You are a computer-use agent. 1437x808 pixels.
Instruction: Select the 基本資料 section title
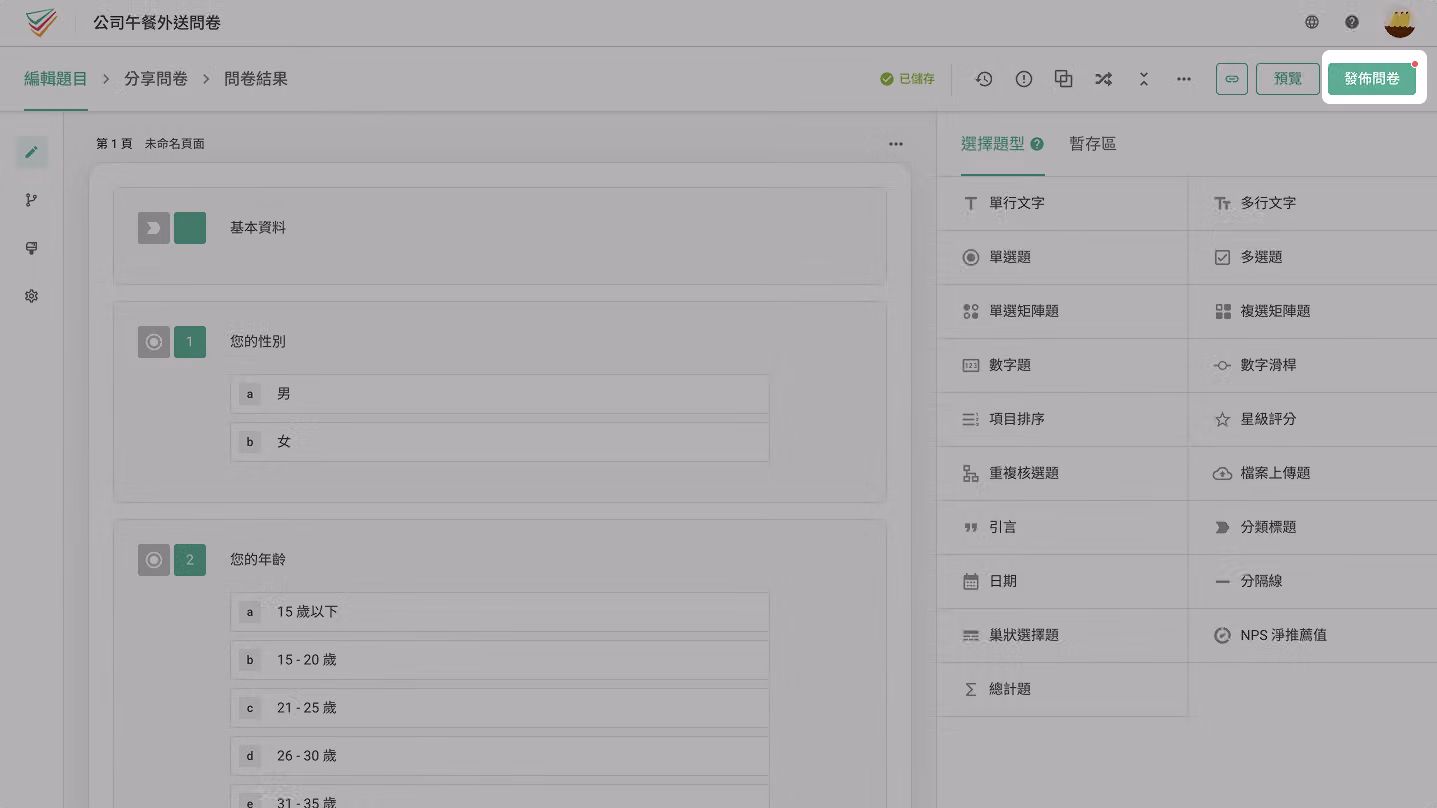pyautogui.click(x=258, y=228)
